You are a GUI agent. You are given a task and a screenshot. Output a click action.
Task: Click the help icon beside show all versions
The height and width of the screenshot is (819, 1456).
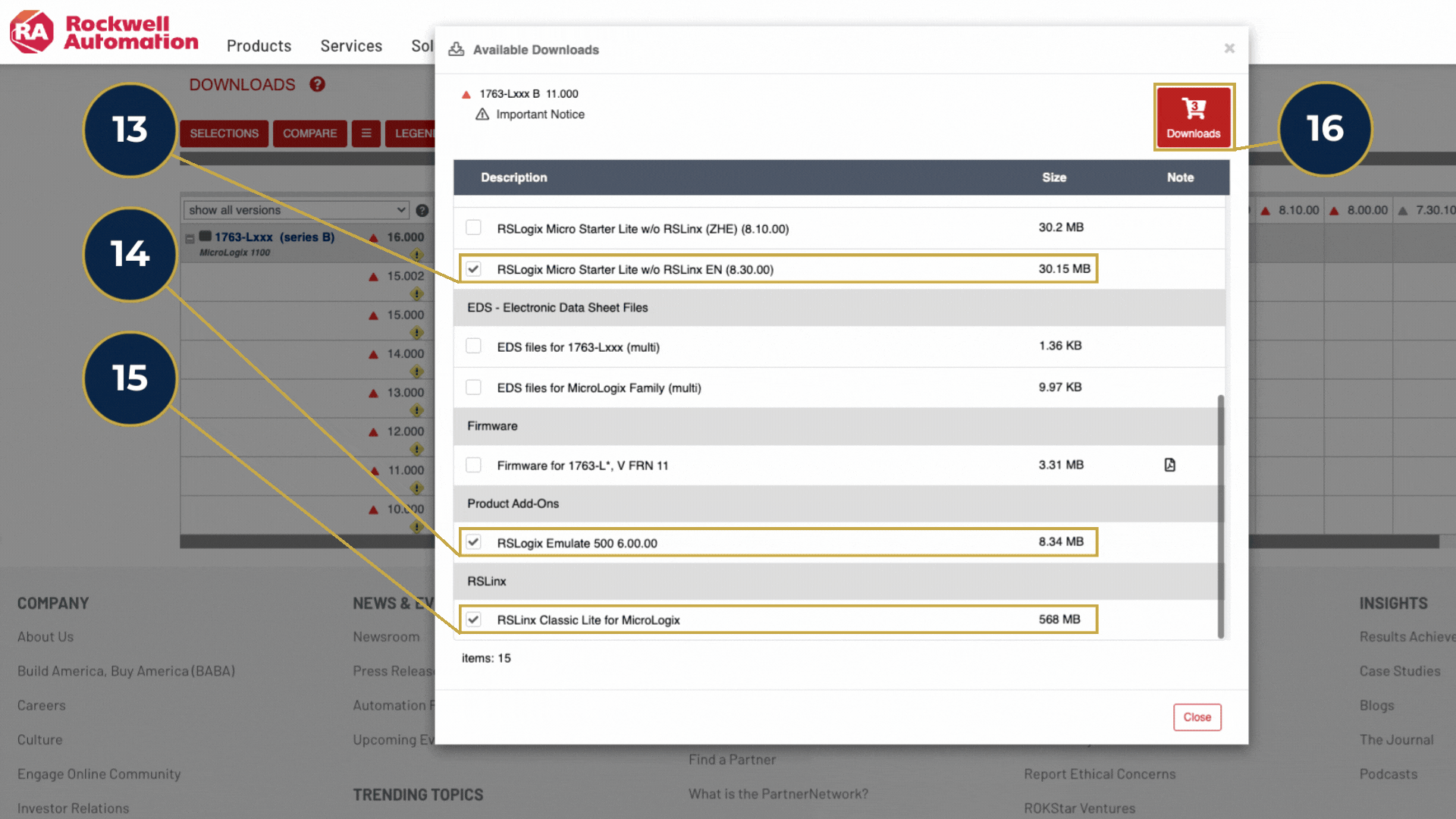[x=422, y=210]
